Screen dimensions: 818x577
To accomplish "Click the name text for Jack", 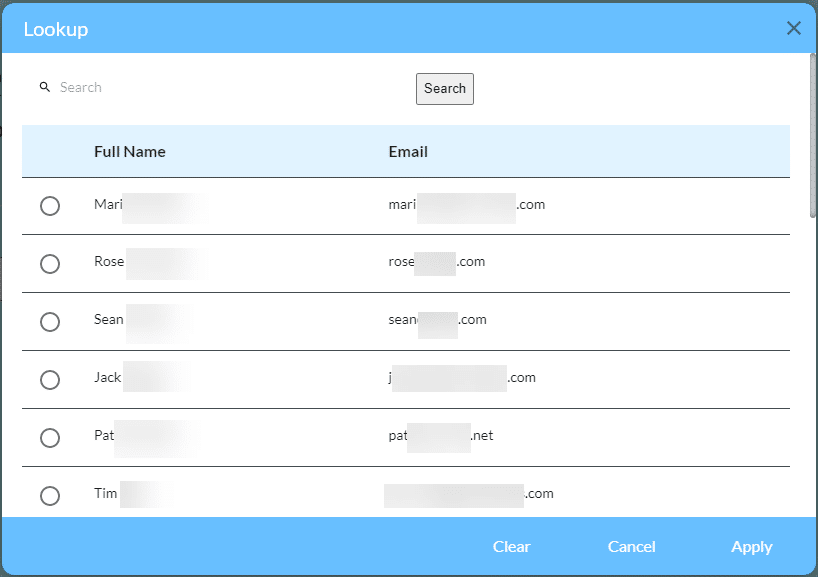I will coord(108,378).
